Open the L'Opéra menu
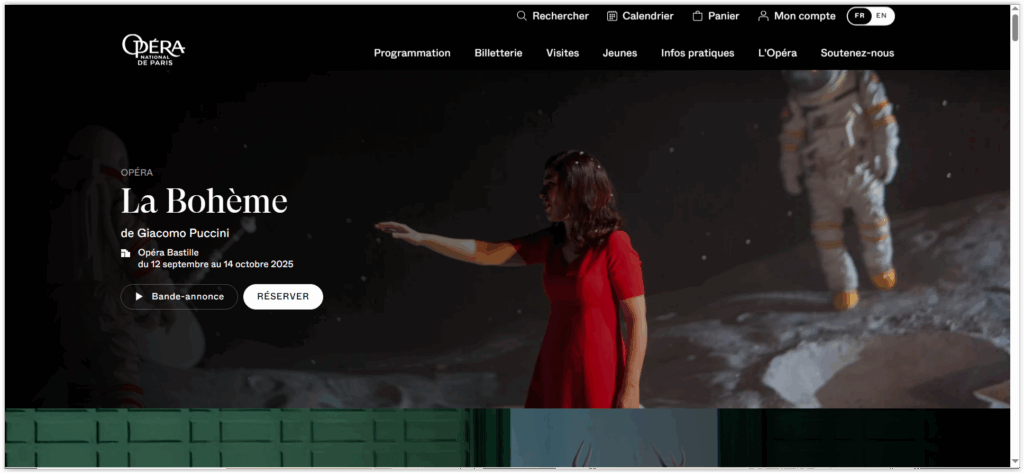The width and height of the screenshot is (1024, 473). [x=777, y=53]
